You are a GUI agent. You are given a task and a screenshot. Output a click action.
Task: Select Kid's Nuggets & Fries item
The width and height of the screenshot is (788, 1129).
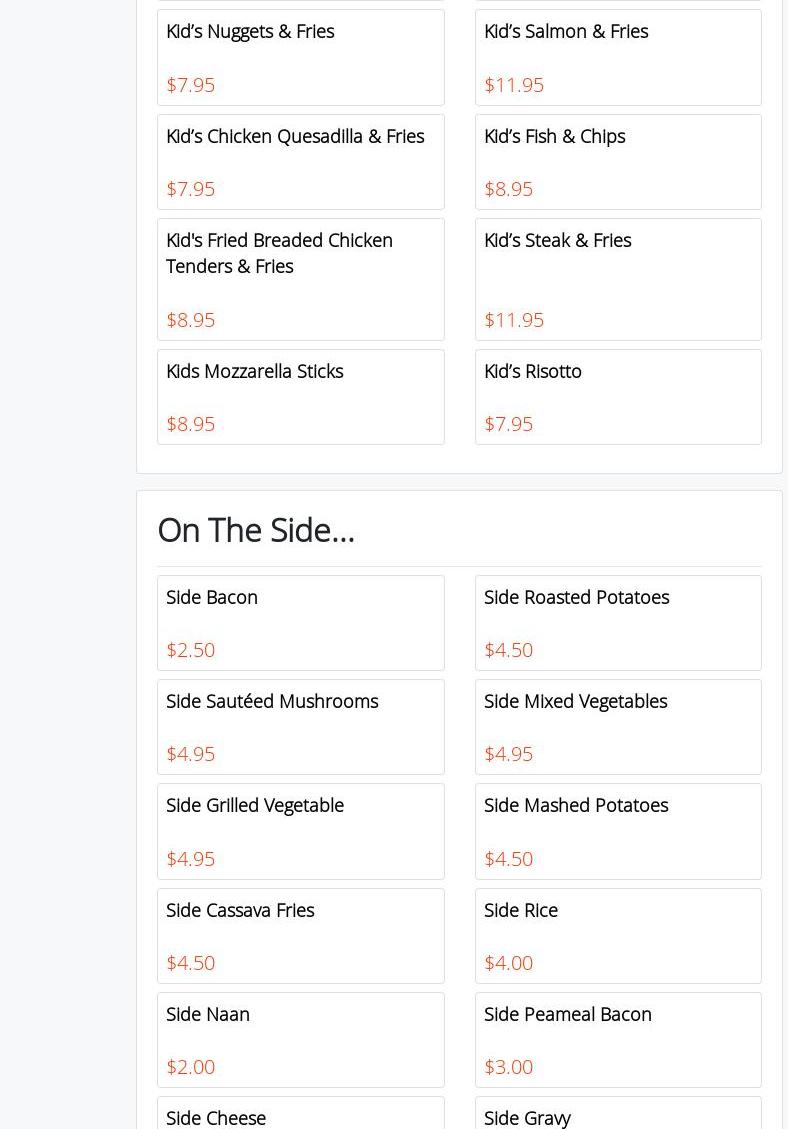(x=300, y=57)
